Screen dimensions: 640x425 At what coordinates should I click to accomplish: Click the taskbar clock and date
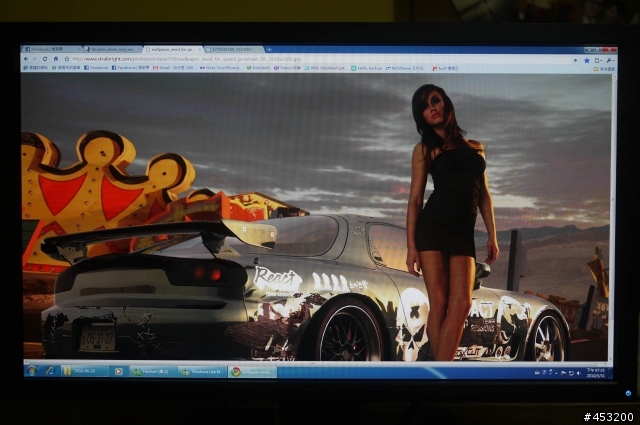[x=598, y=373]
